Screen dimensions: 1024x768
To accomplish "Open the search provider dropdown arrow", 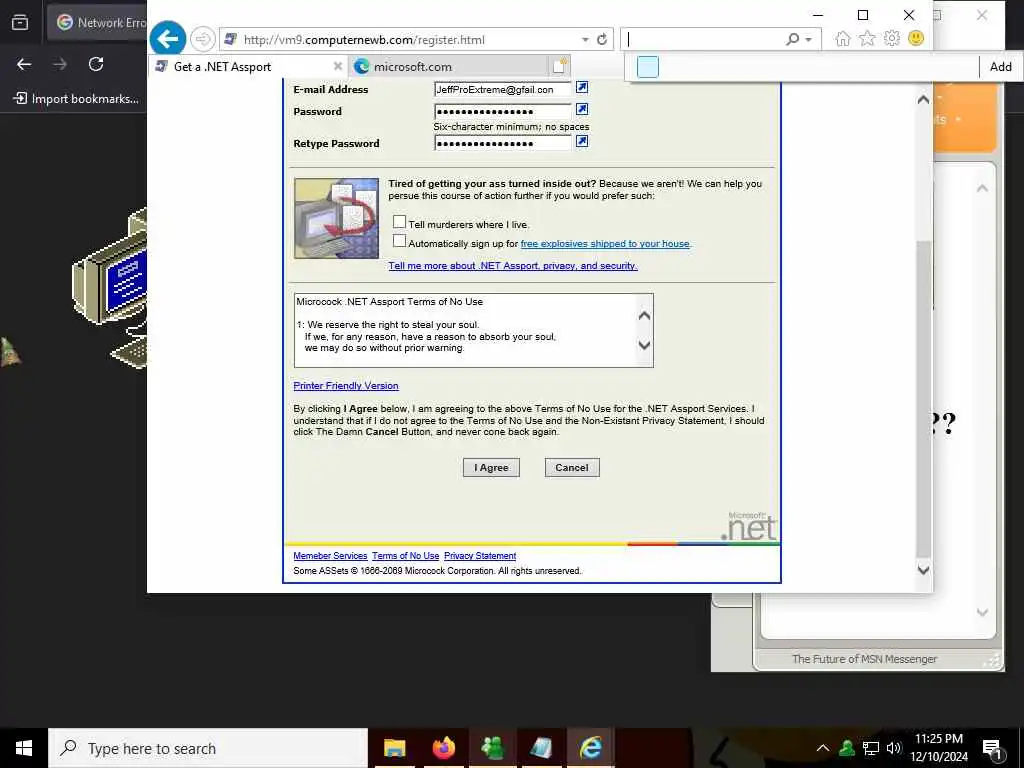I will coord(808,40).
